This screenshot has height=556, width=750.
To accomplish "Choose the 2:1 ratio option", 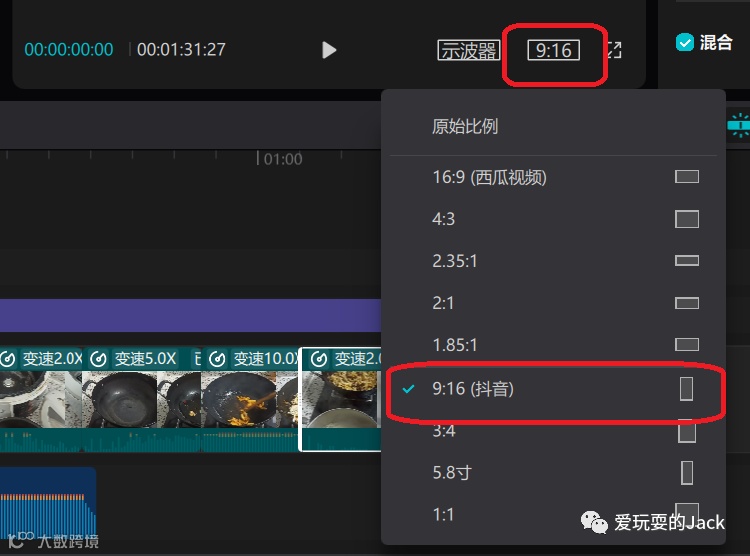I will coord(553,303).
